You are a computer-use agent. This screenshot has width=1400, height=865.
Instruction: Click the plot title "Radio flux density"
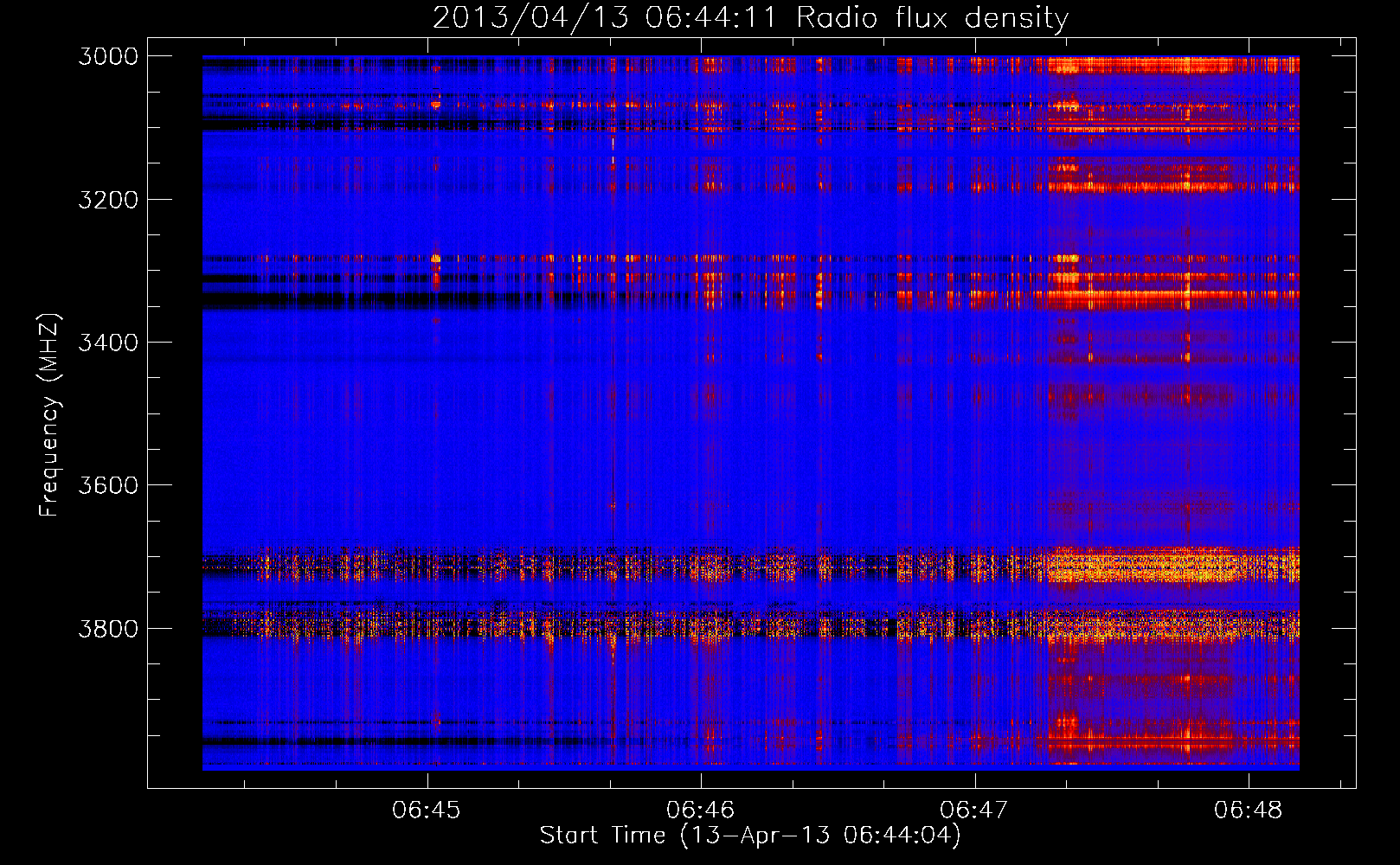click(x=932, y=17)
